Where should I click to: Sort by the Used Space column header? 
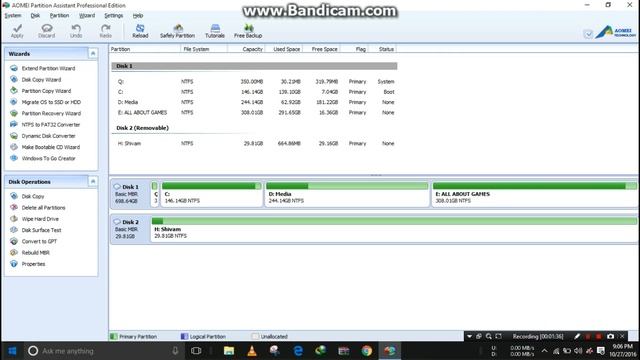click(283, 49)
